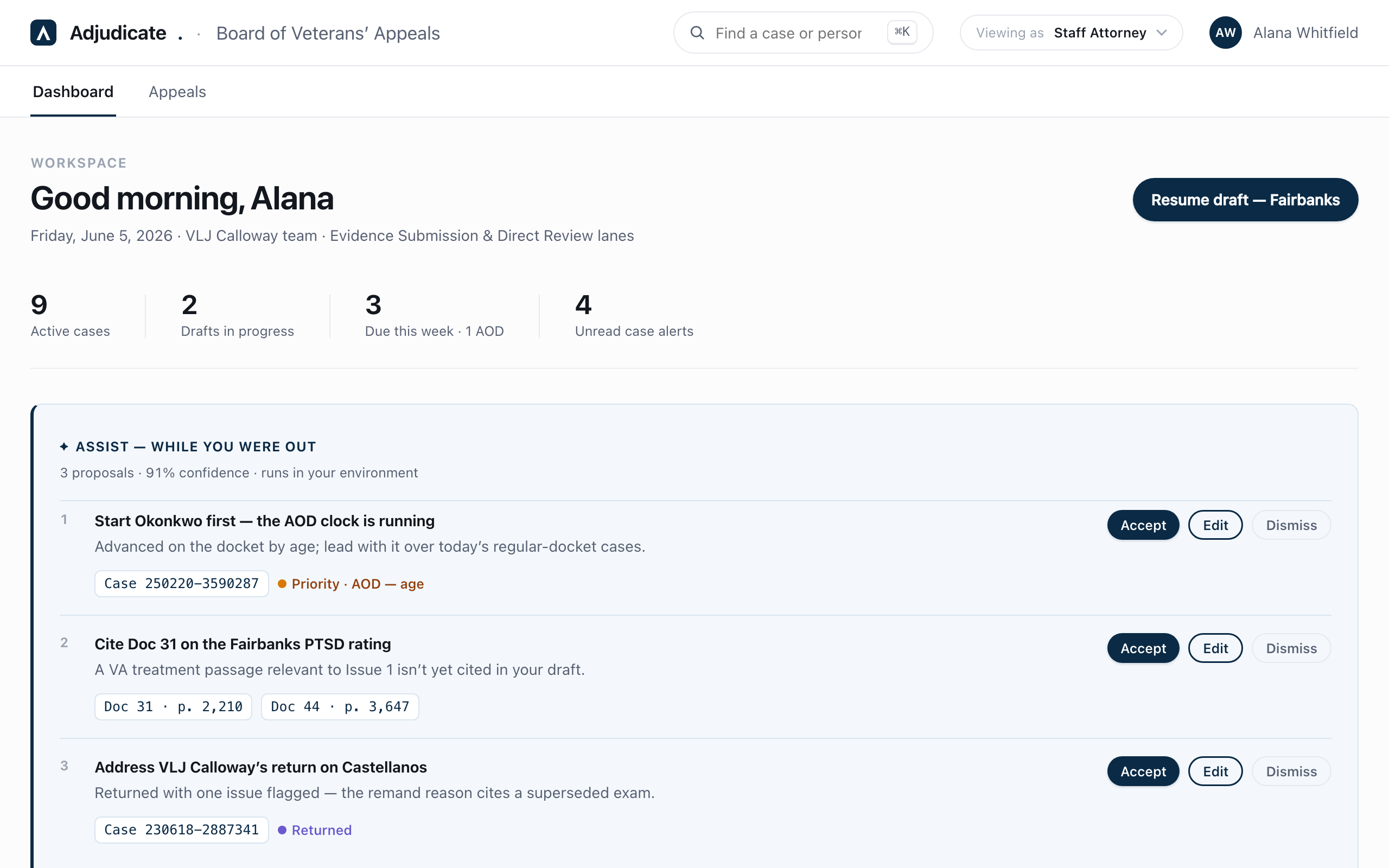
Task: Open Case 230618-2887341 chip
Action: pyautogui.click(x=181, y=829)
